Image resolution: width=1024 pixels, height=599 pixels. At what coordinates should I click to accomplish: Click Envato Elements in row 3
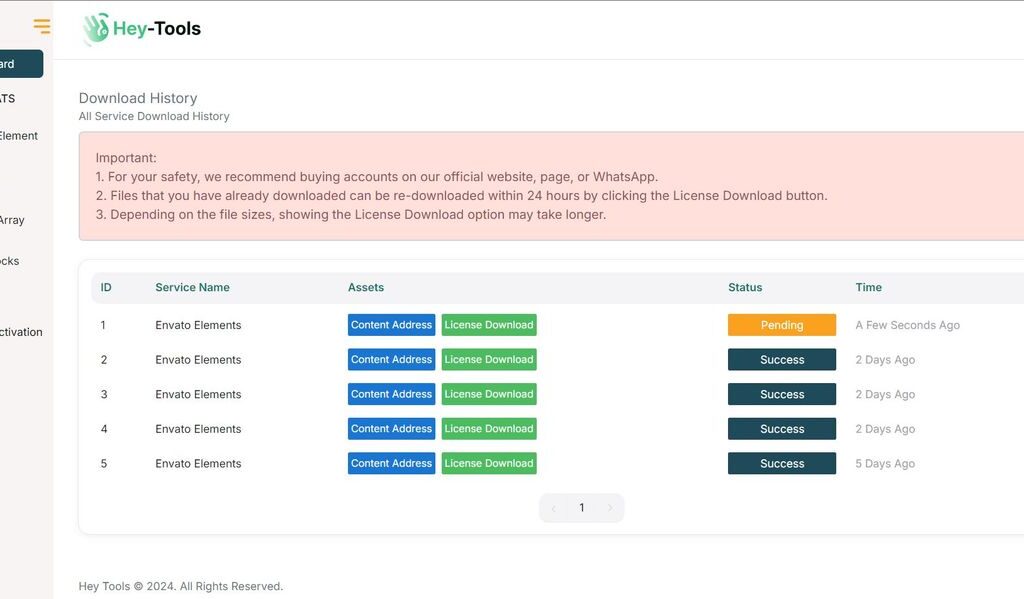point(198,395)
